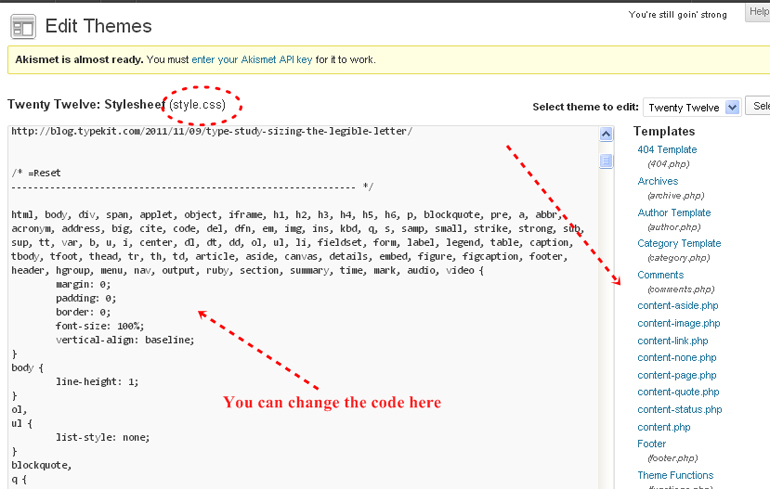Image resolution: width=770 pixels, height=489 pixels.
Task: Open content-page.php template
Action: (x=676, y=375)
